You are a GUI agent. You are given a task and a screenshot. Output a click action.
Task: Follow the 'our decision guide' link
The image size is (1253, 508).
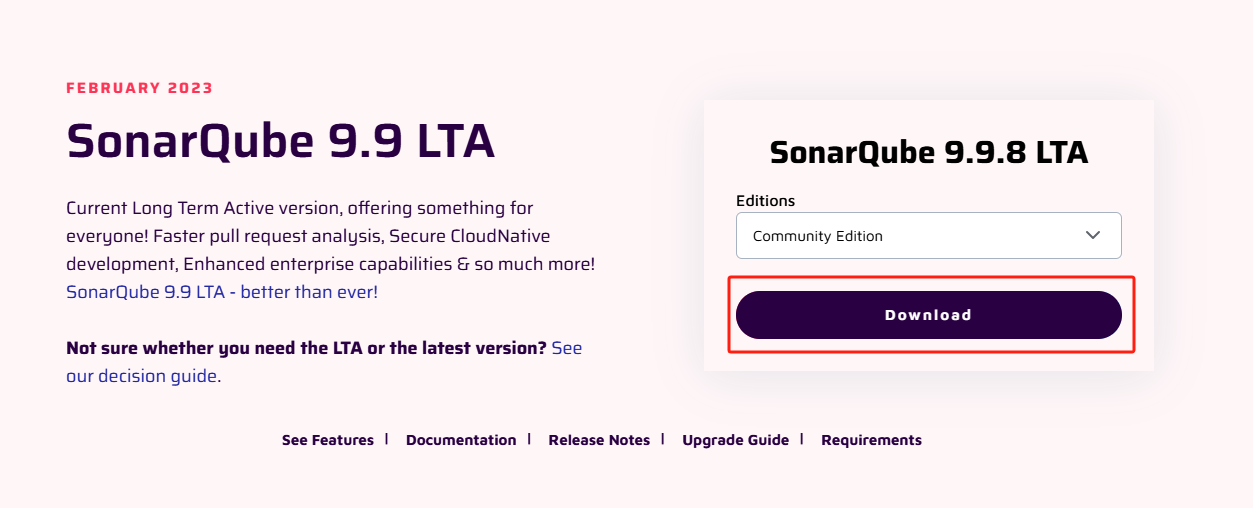pyautogui.click(x=141, y=376)
